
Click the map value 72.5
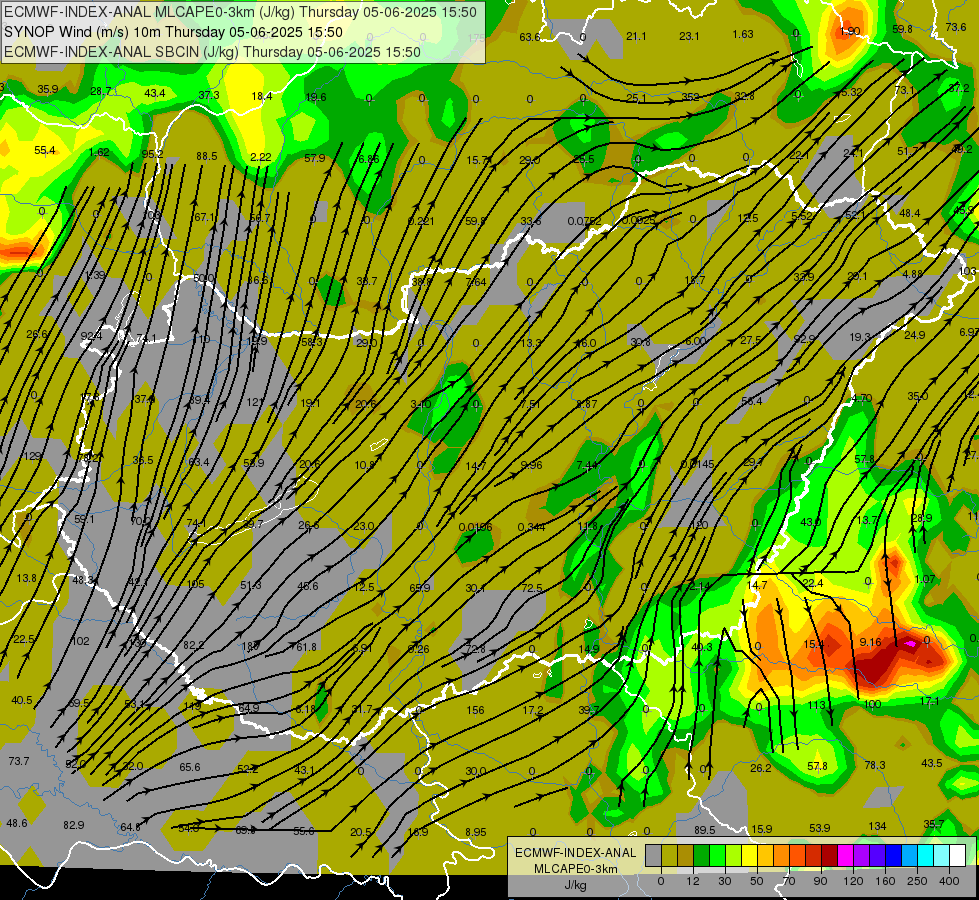[x=531, y=588]
